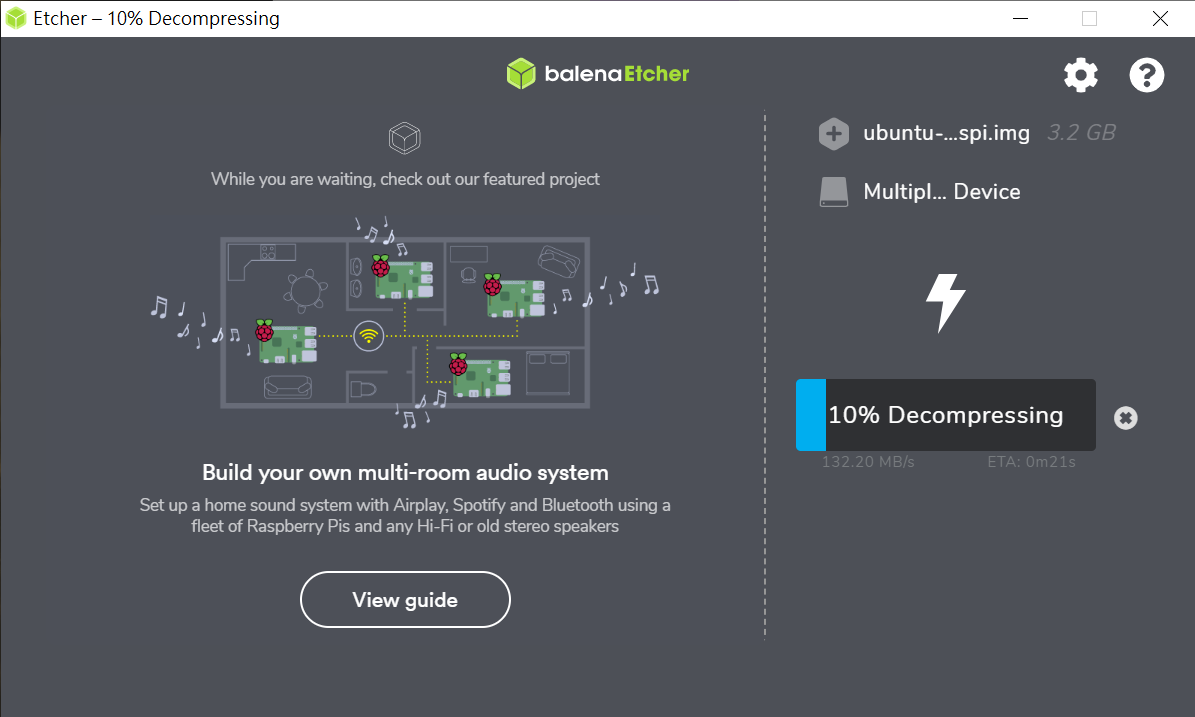Click the ETA 0m21s indicator
This screenshot has height=717, width=1195.
1033,462
